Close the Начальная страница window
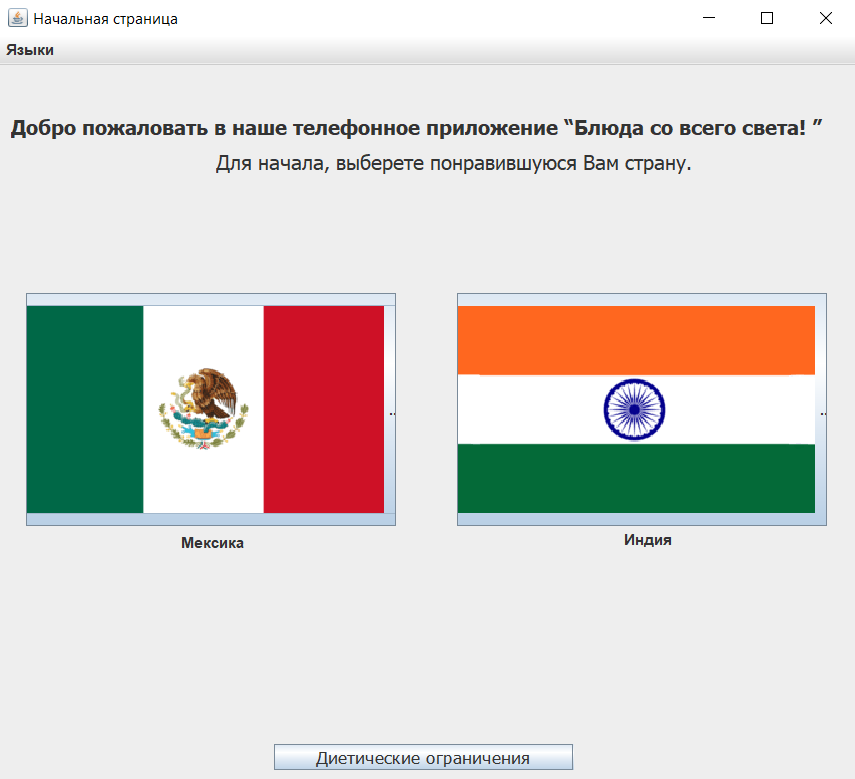 pyautogui.click(x=826, y=18)
